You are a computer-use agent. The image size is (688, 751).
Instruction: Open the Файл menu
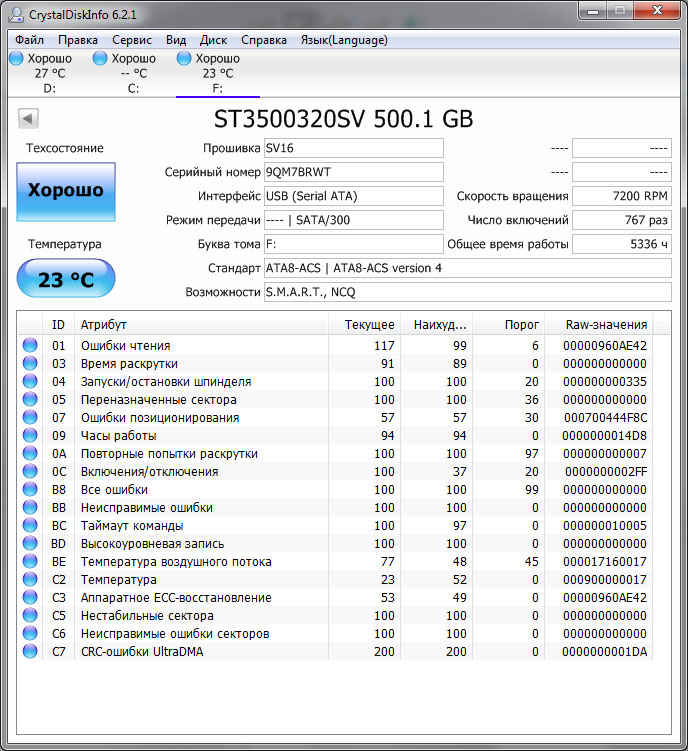pos(29,40)
